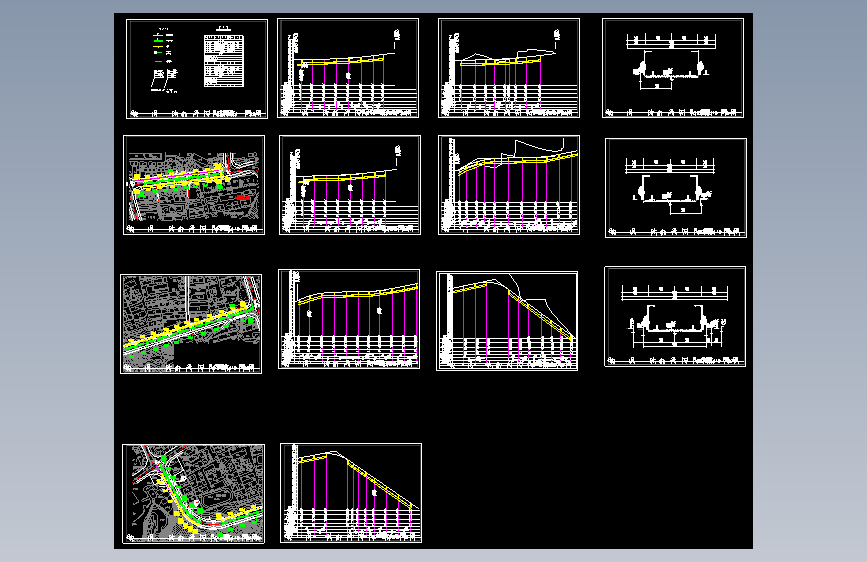Open the plan sheet showing the curved road

click(x=194, y=494)
